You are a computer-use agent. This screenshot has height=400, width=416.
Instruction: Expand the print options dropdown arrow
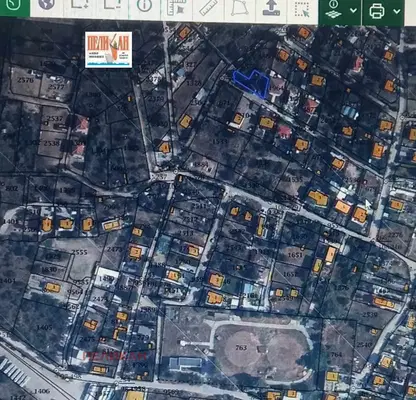point(396,11)
